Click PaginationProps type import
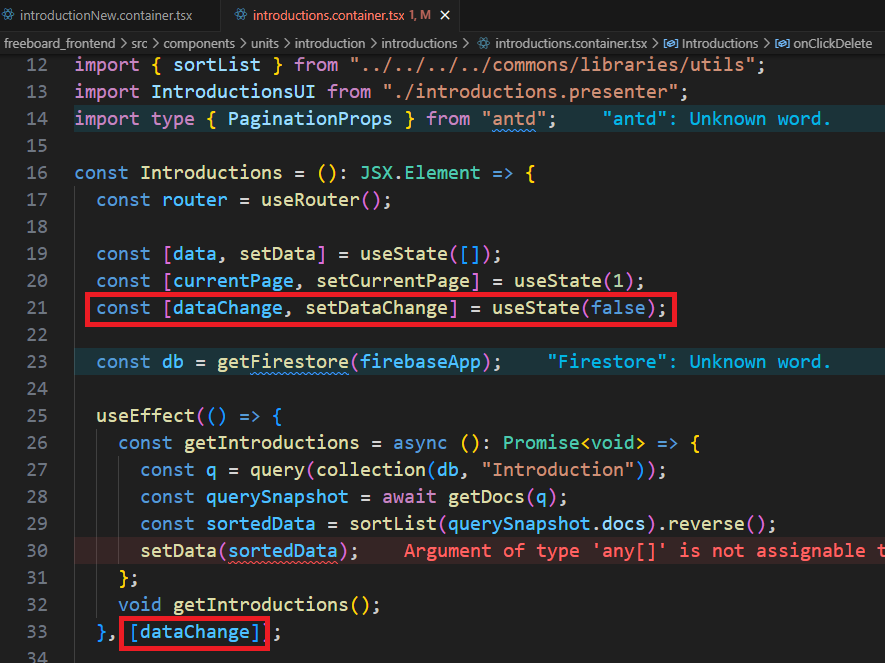885x663 pixels. point(310,119)
